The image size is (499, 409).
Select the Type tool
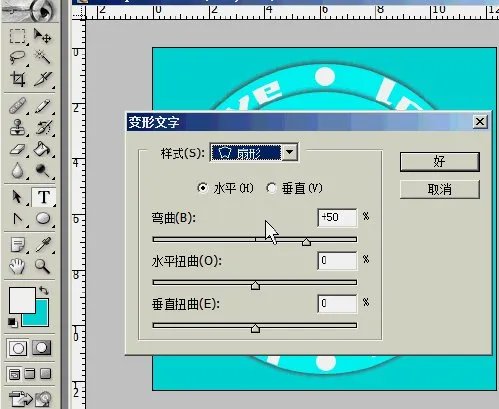(x=43, y=197)
